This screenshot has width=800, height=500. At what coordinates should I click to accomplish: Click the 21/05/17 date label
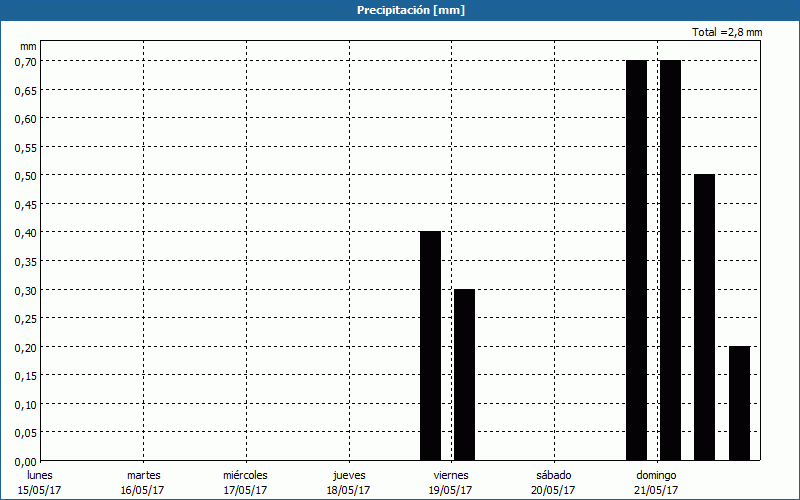point(655,490)
